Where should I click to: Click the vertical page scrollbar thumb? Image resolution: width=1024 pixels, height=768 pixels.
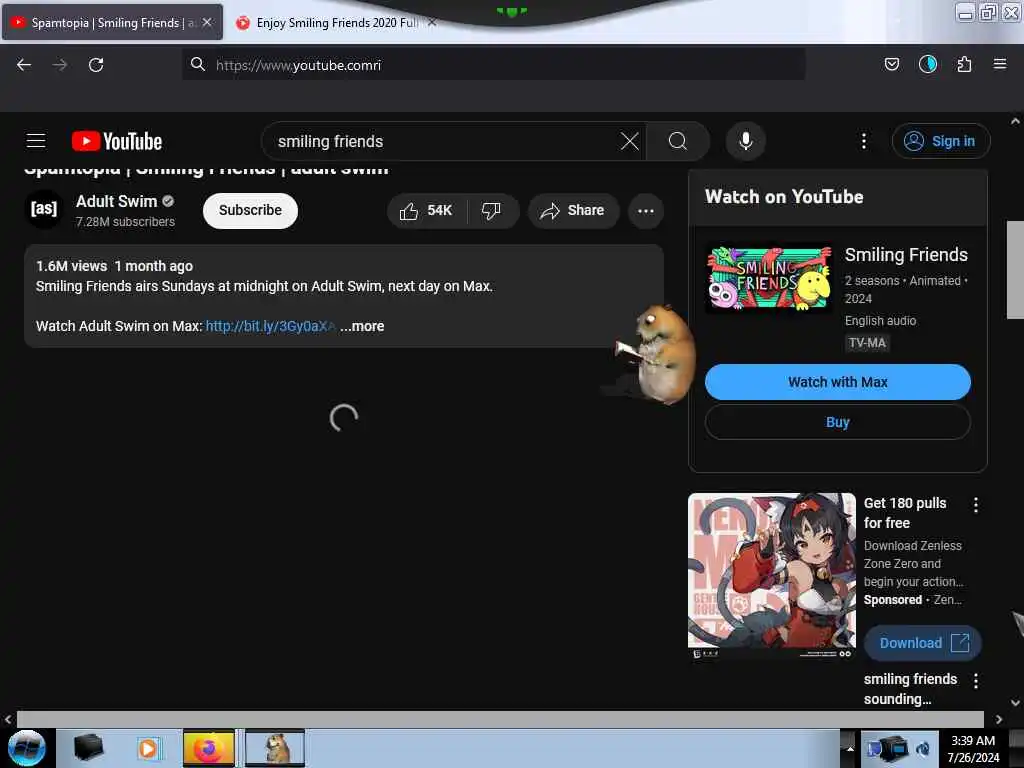(x=1015, y=269)
